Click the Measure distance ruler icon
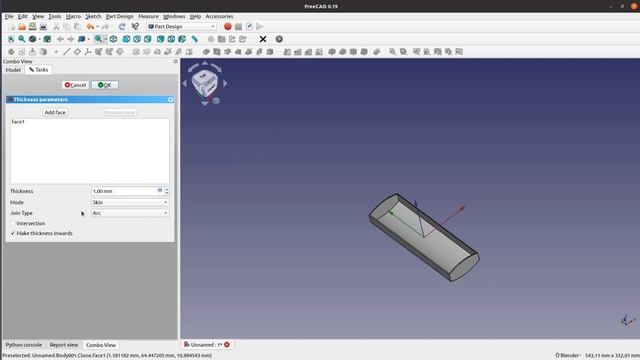The height and width of the screenshot is (360, 640). click(195, 39)
